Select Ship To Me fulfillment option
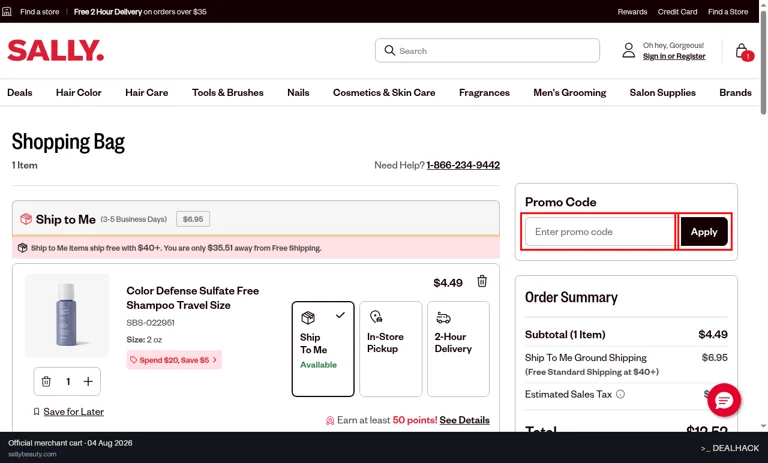The image size is (768, 463). click(323, 349)
